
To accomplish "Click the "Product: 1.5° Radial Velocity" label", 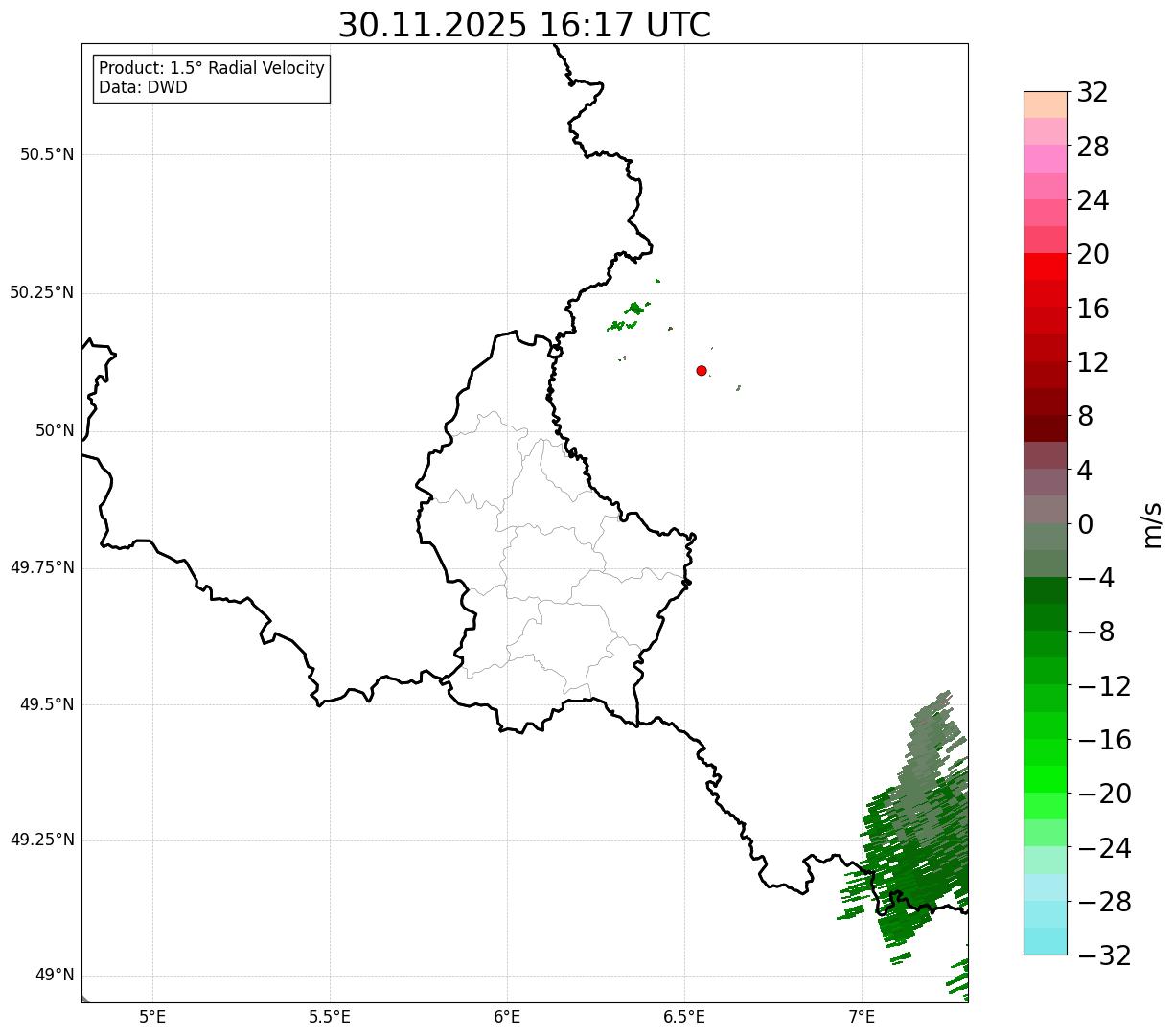I will tap(212, 69).
